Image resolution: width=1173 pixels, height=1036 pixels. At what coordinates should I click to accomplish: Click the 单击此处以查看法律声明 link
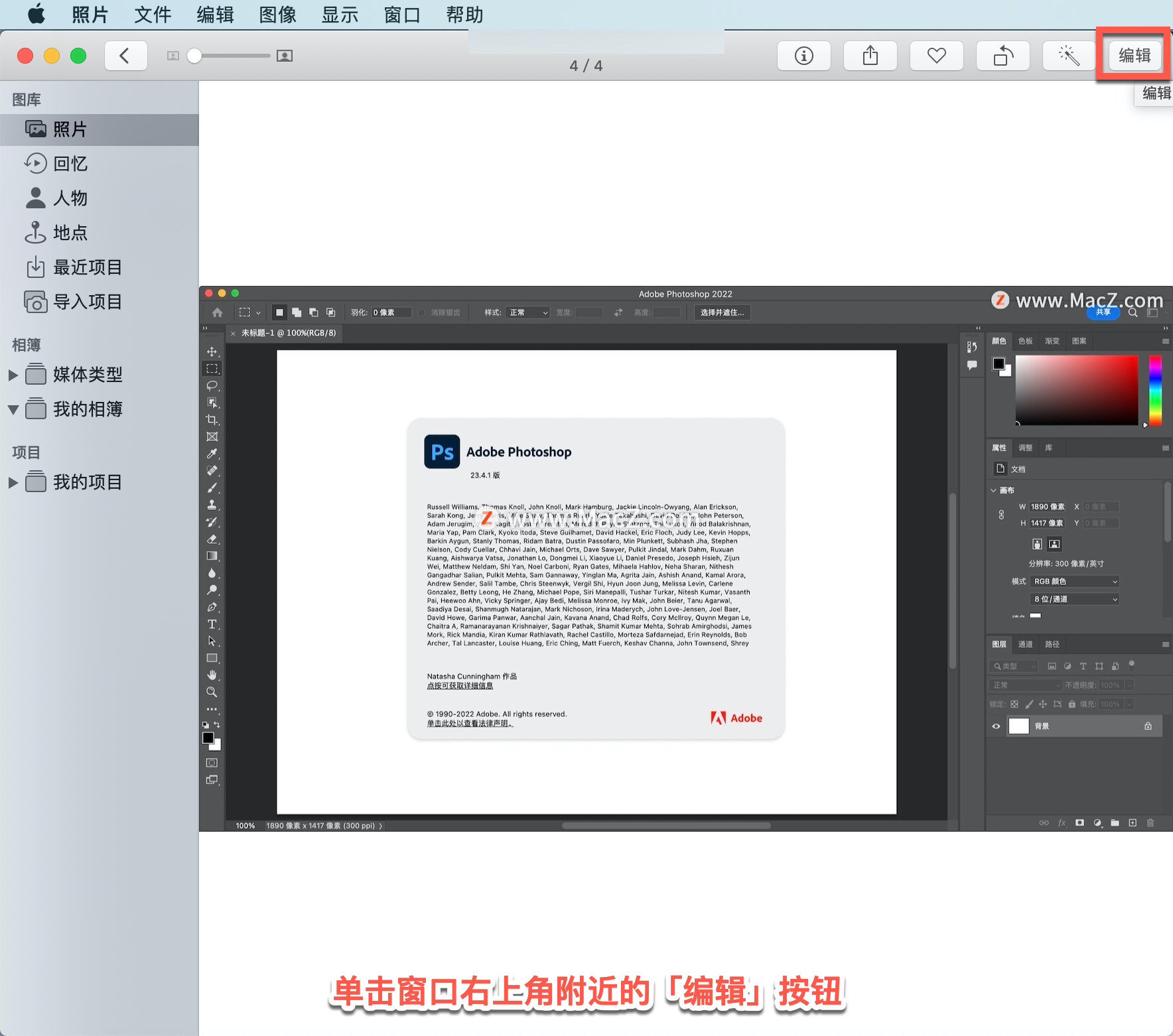click(x=470, y=724)
